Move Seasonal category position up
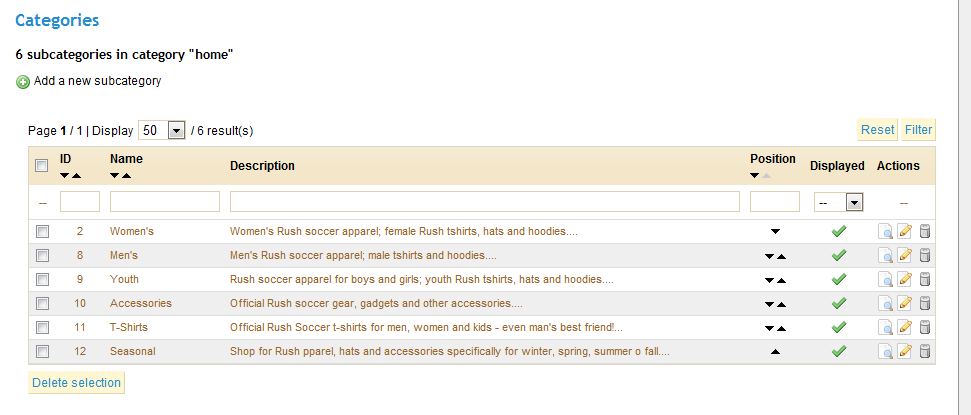Viewport: 971px width, 415px height. 774,352
